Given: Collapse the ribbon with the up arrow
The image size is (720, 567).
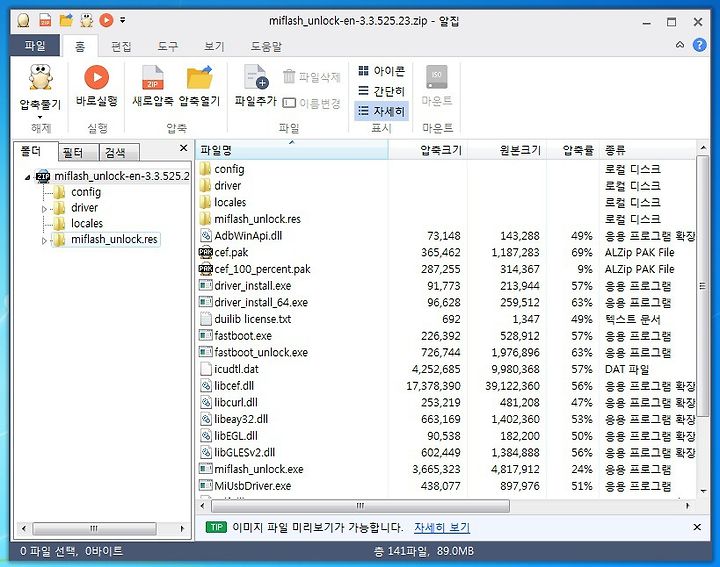Looking at the screenshot, I should click(x=680, y=45).
